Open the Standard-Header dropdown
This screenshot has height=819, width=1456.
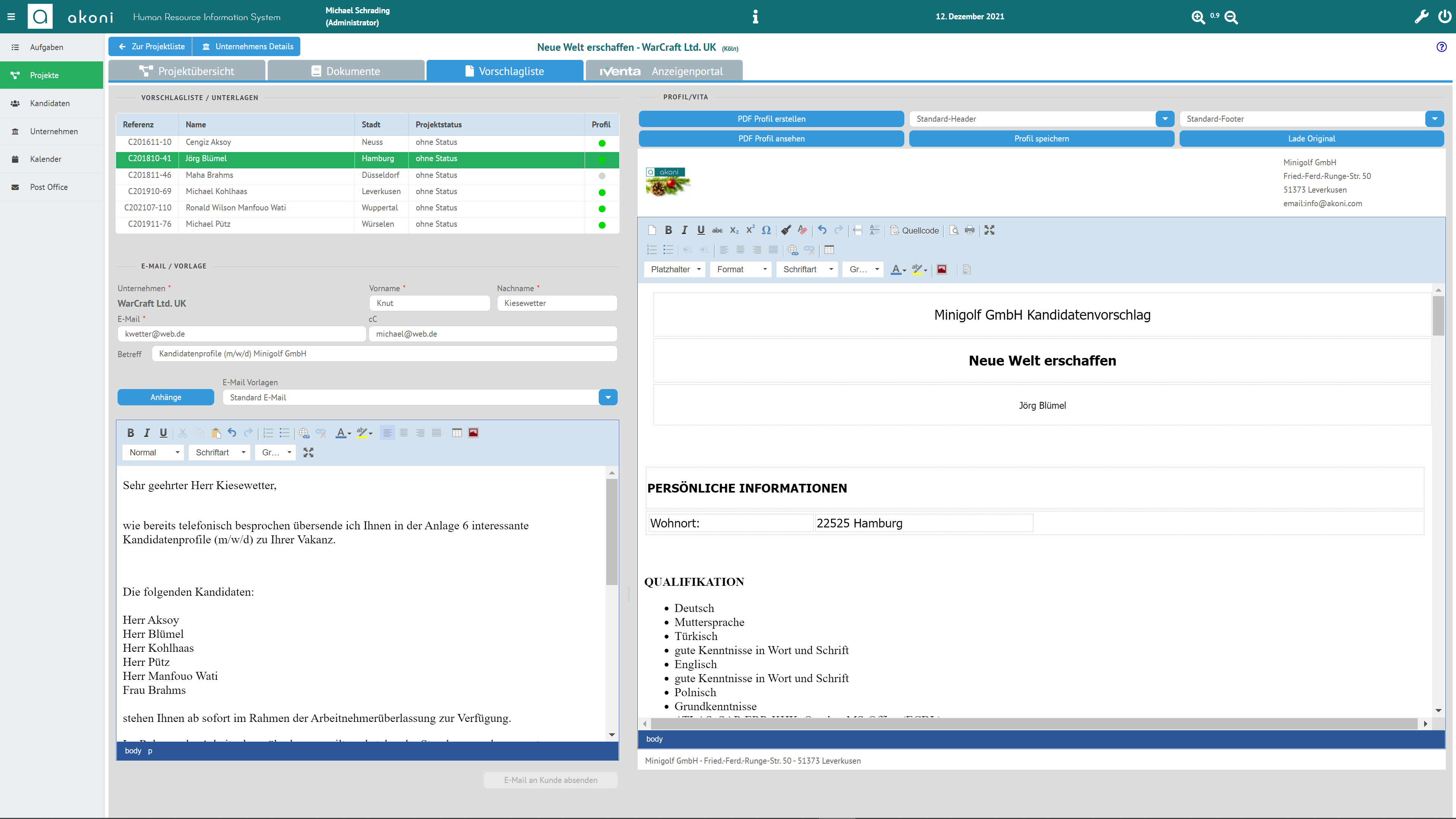click(x=1165, y=119)
